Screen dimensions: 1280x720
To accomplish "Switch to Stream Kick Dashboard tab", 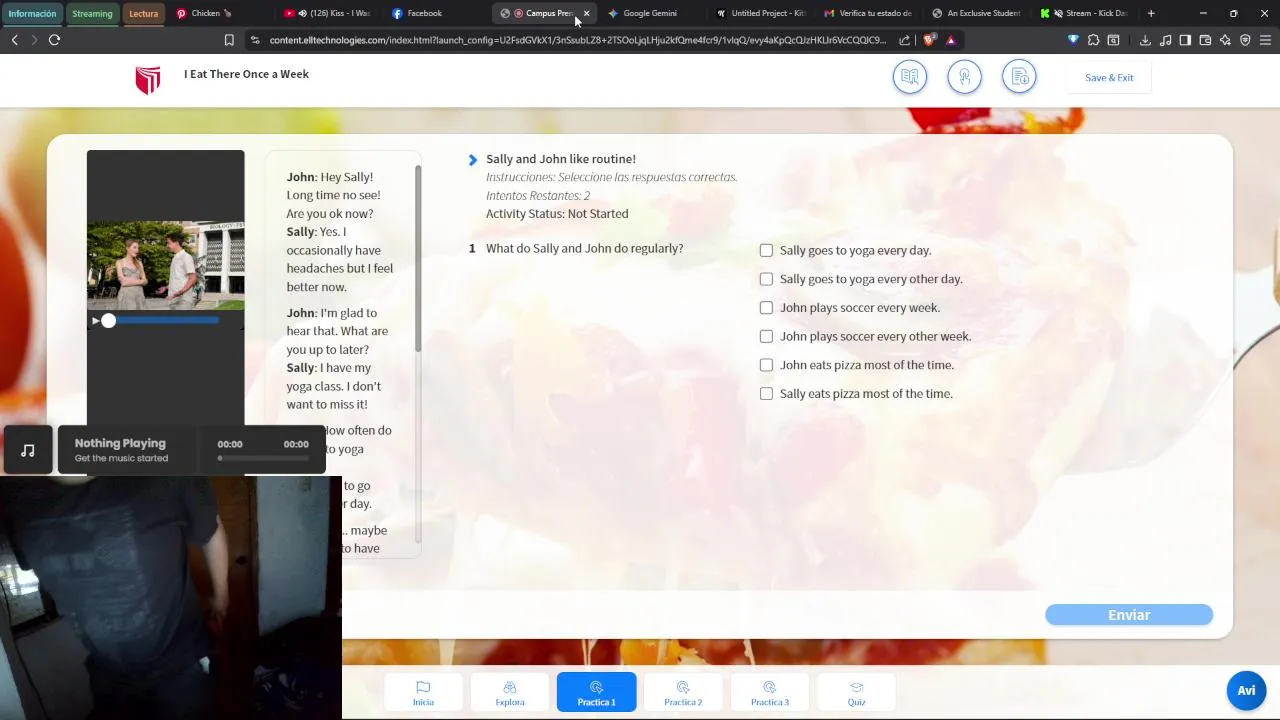I will [1084, 13].
